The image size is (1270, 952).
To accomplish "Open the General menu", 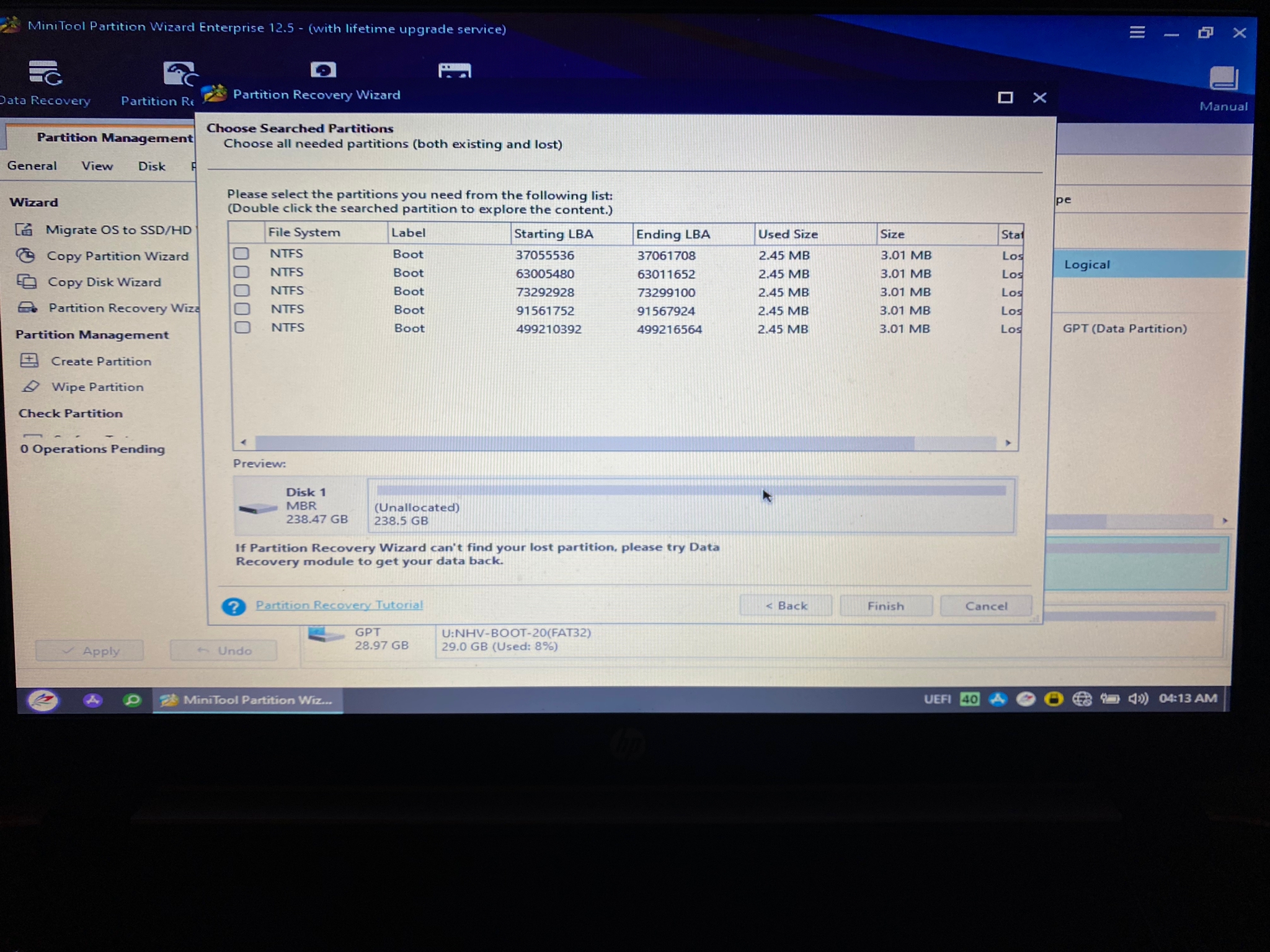I will 32,165.
